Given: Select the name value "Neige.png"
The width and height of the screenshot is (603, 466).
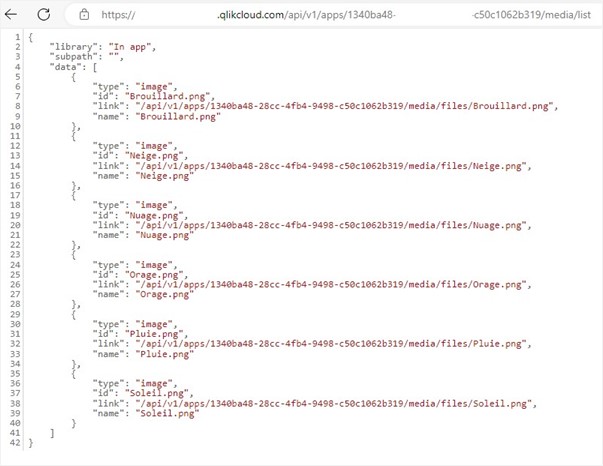Looking at the screenshot, I should (x=165, y=176).
